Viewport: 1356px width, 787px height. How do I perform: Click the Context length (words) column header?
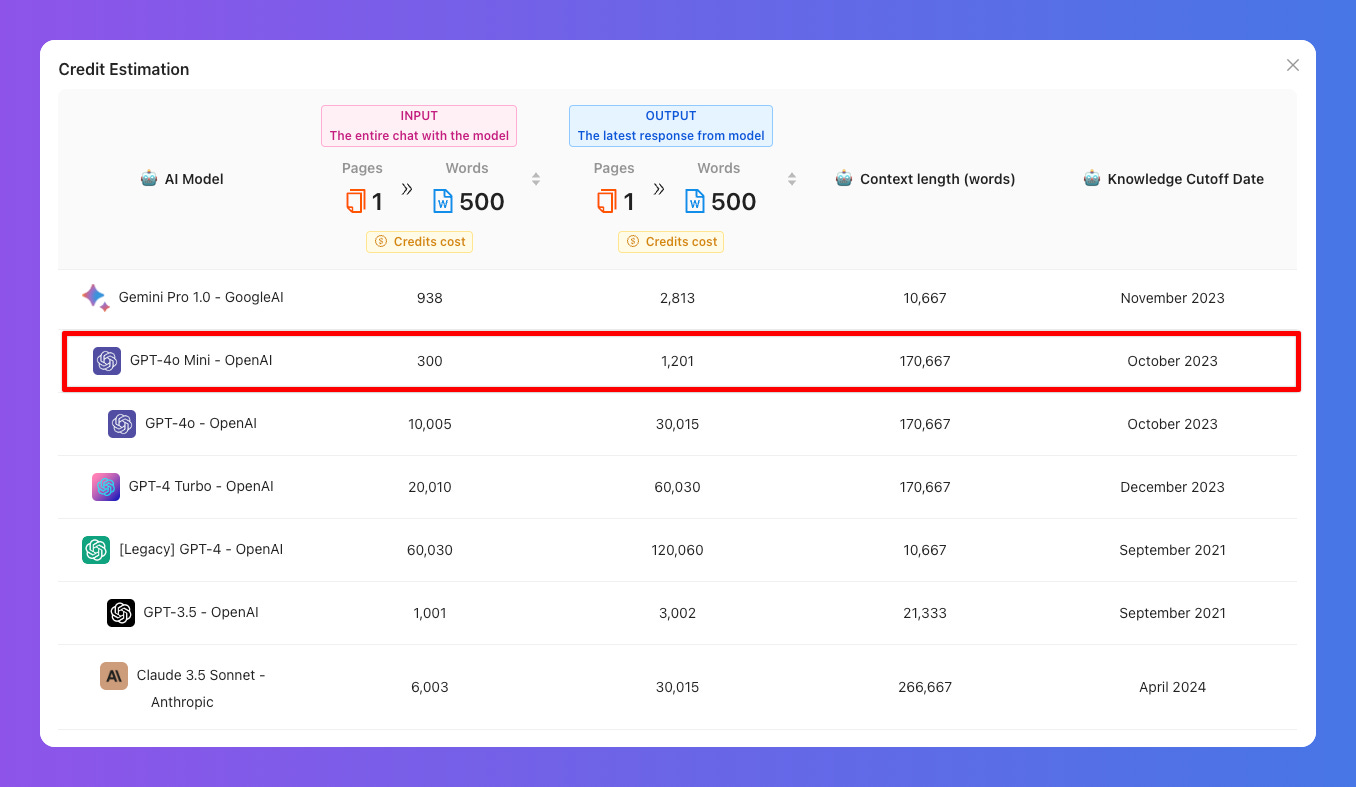[937, 179]
